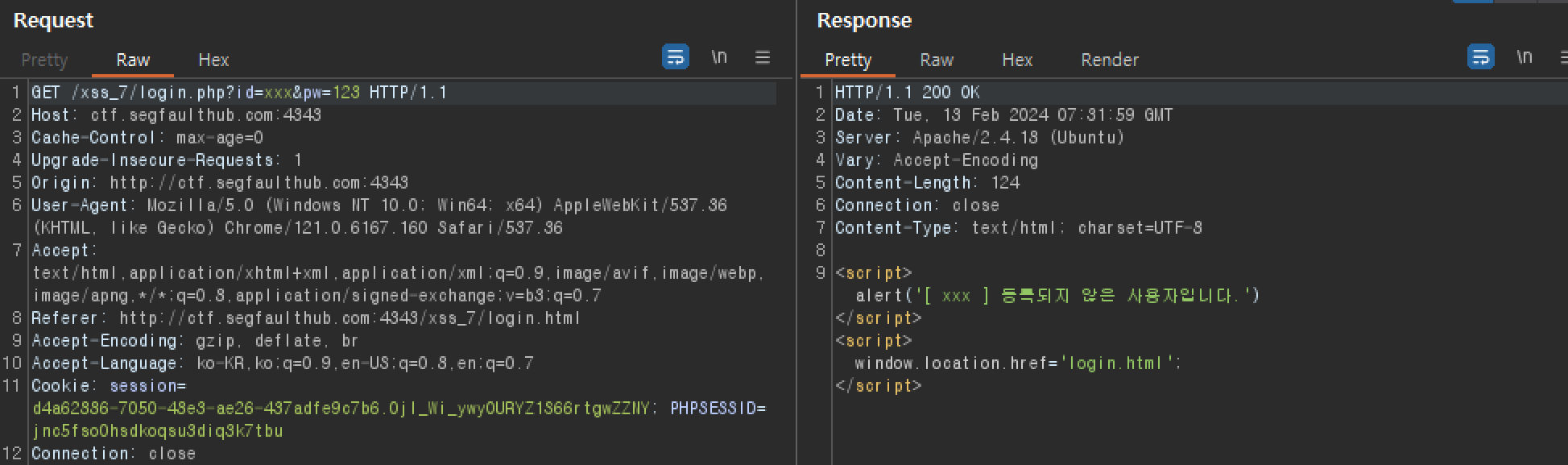The image size is (1568, 465).
Task: Switch Request view to Pretty tab
Action: pos(44,60)
